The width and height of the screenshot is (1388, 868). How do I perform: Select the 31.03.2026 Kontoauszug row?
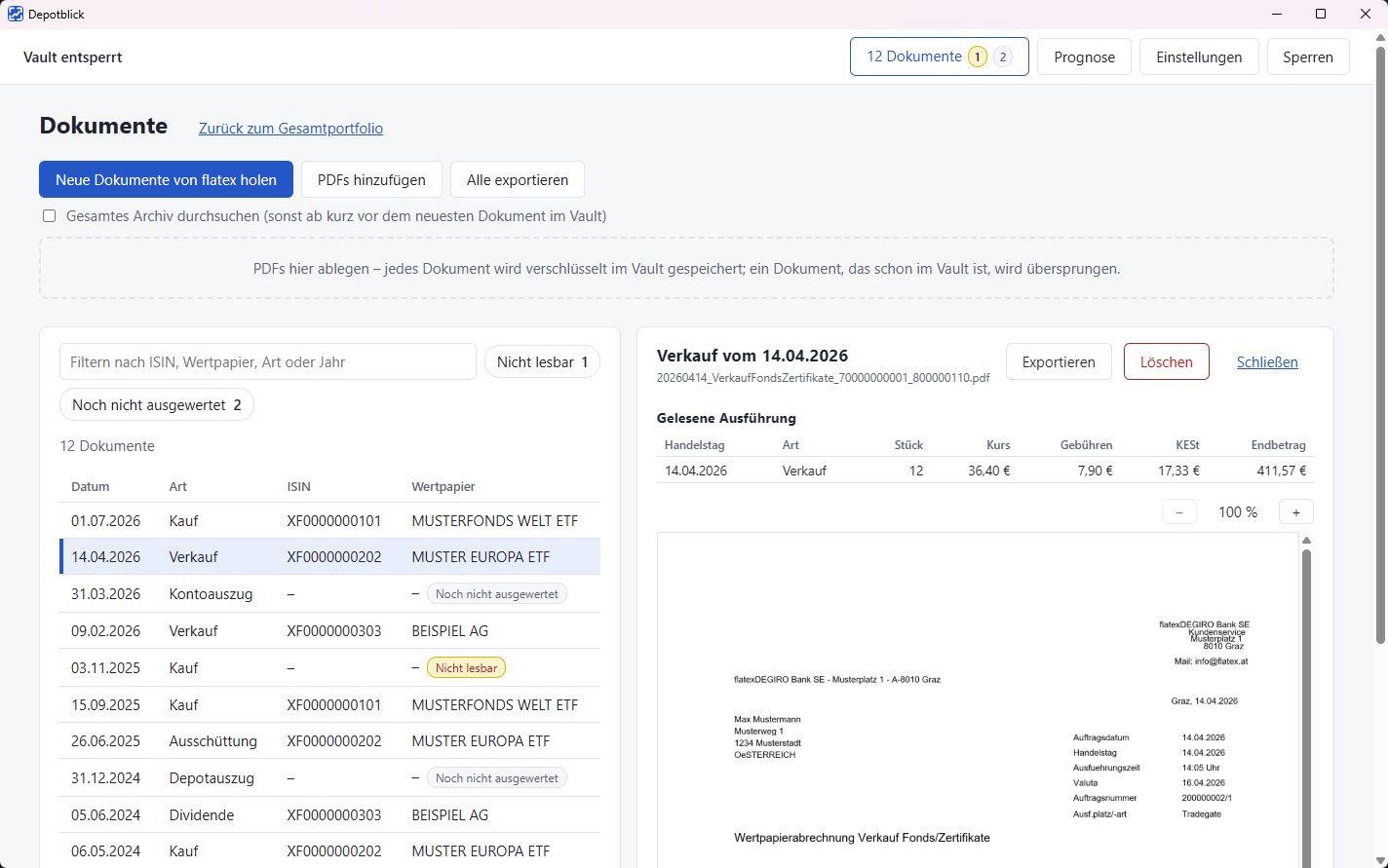(x=329, y=594)
